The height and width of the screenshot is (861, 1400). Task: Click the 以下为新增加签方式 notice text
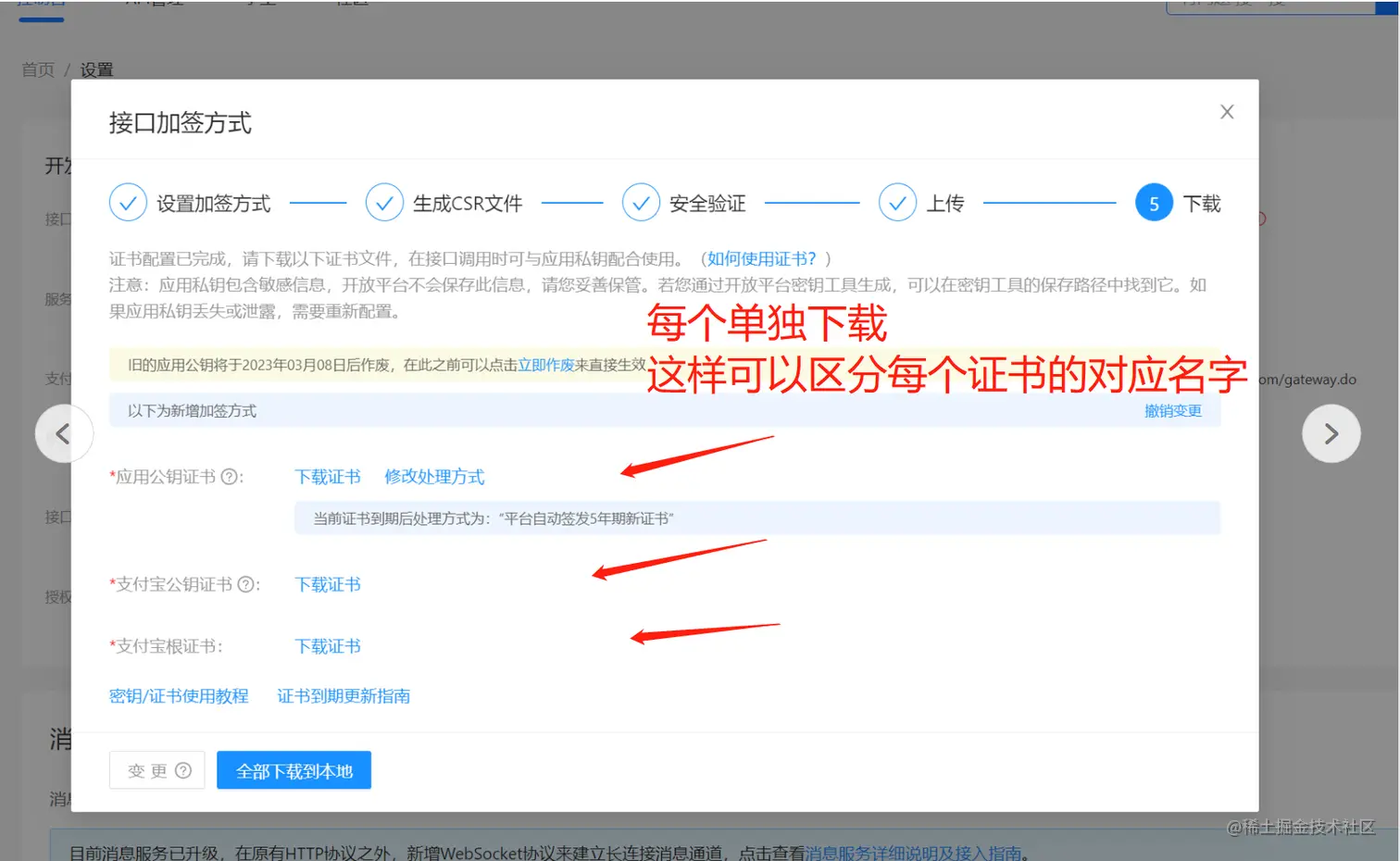pos(192,411)
